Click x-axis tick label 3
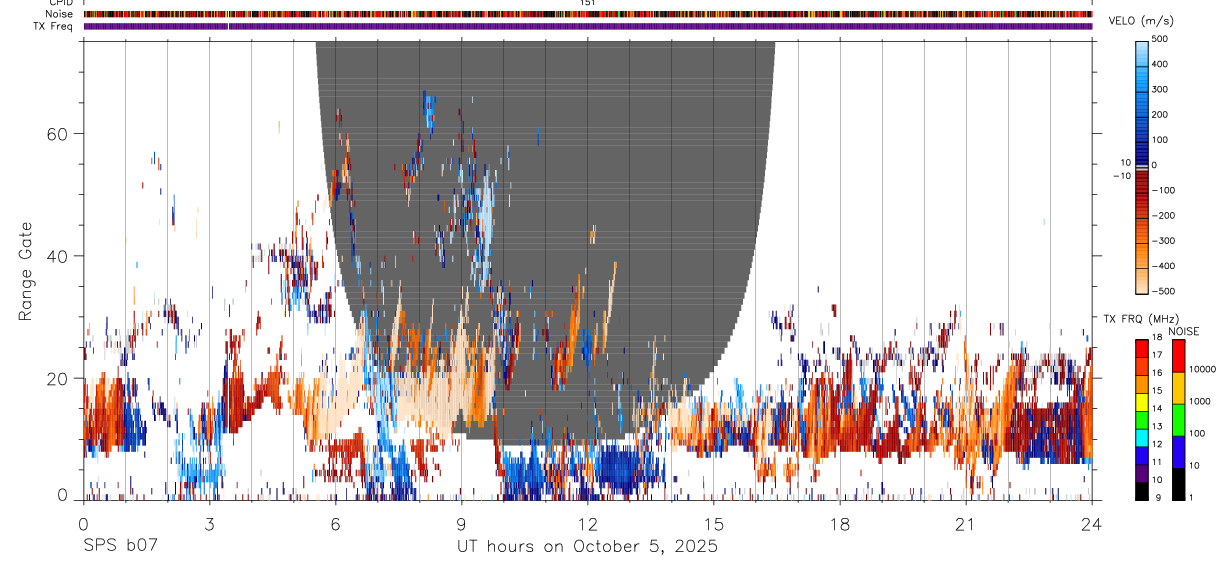The width and height of the screenshot is (1228, 567). pos(209,524)
